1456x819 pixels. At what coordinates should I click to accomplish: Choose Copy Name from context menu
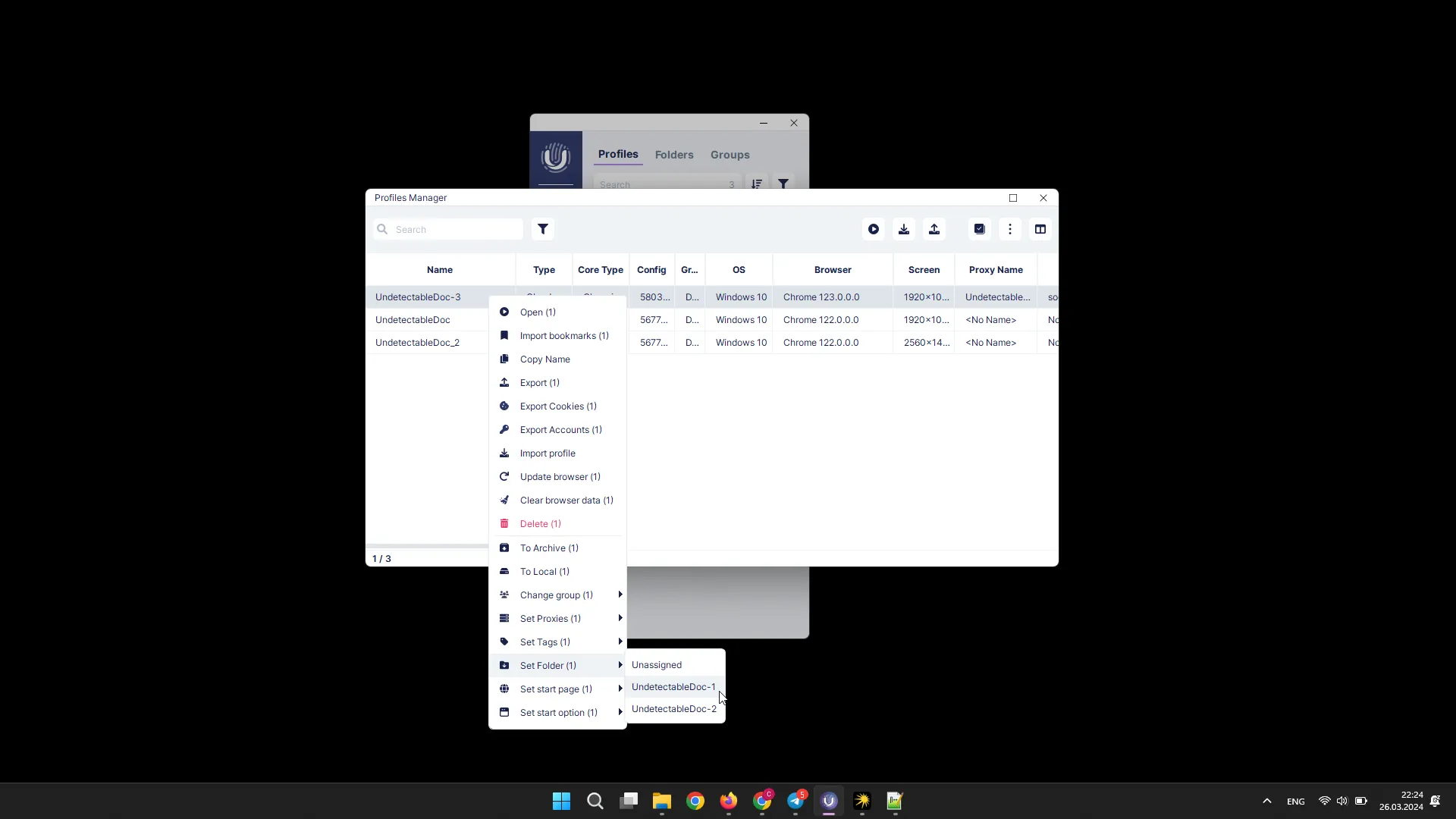(557, 359)
